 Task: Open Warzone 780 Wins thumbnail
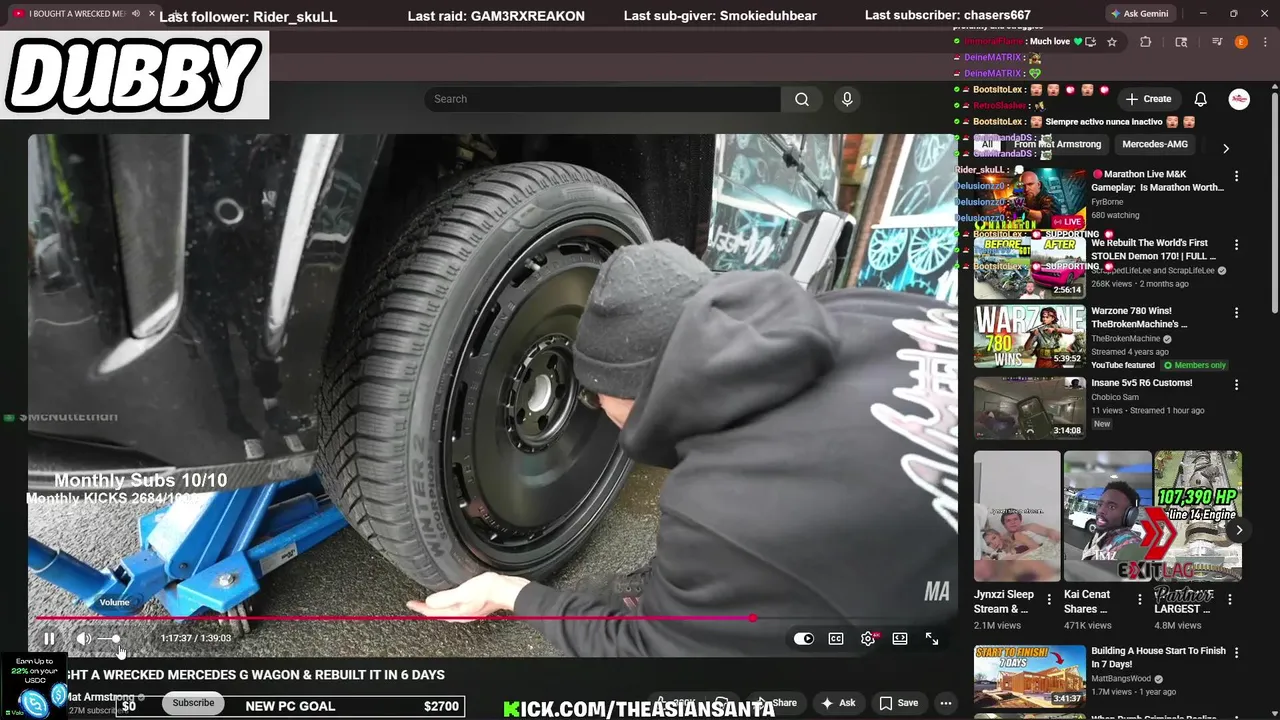[1030, 336]
